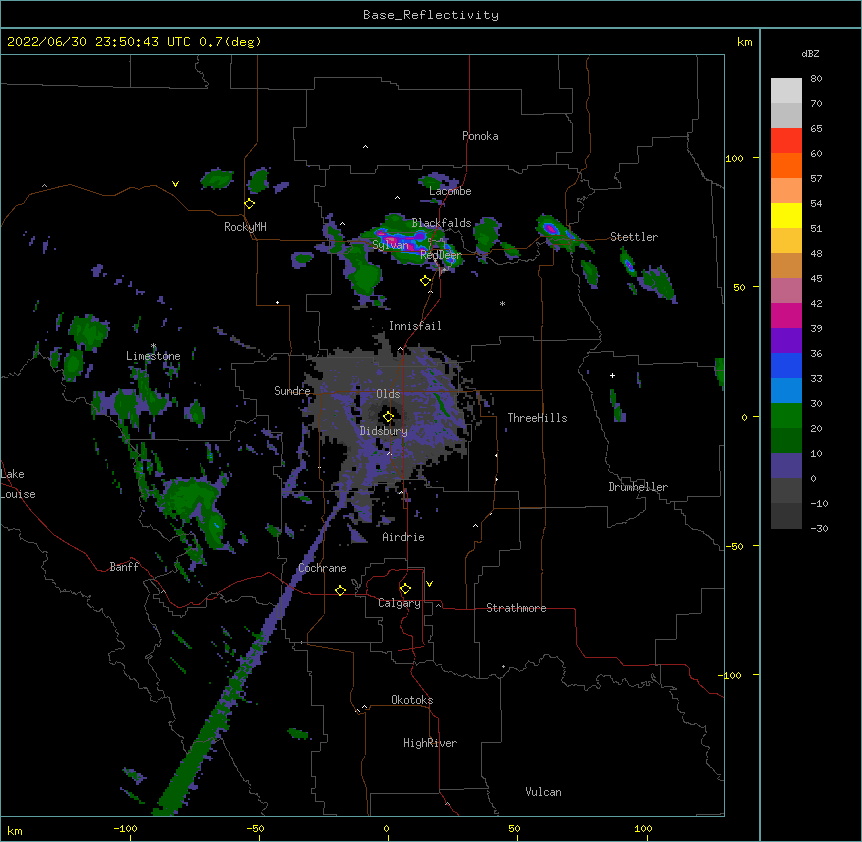Click the RockyMH label

coord(245,227)
